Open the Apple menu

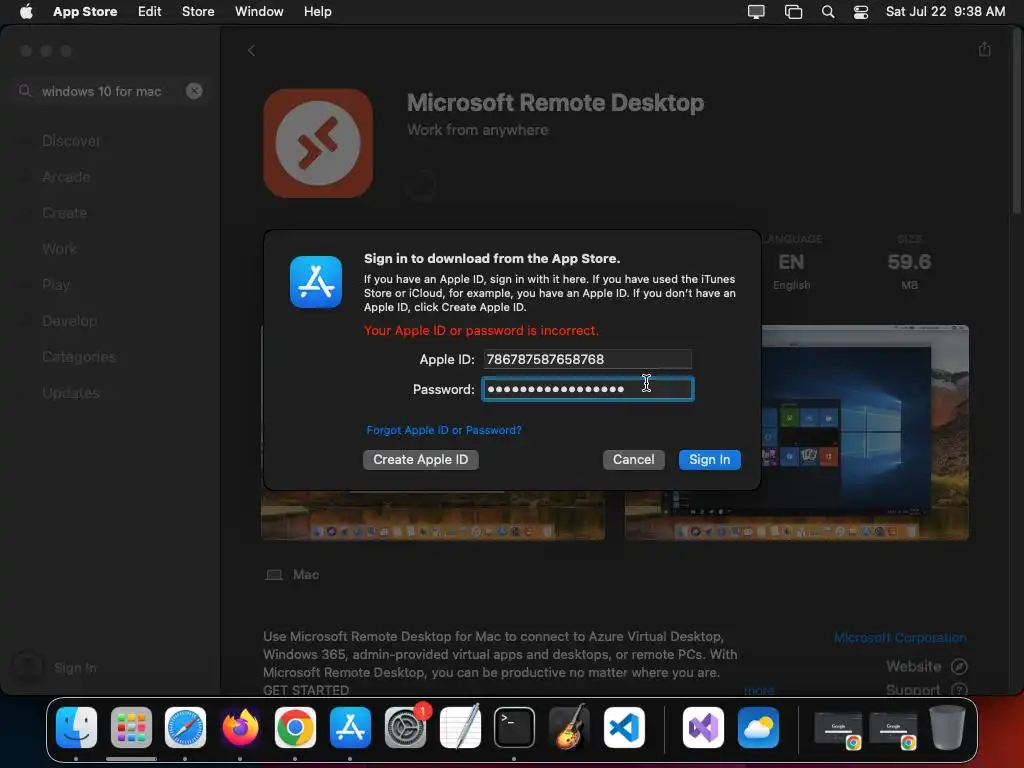point(26,12)
